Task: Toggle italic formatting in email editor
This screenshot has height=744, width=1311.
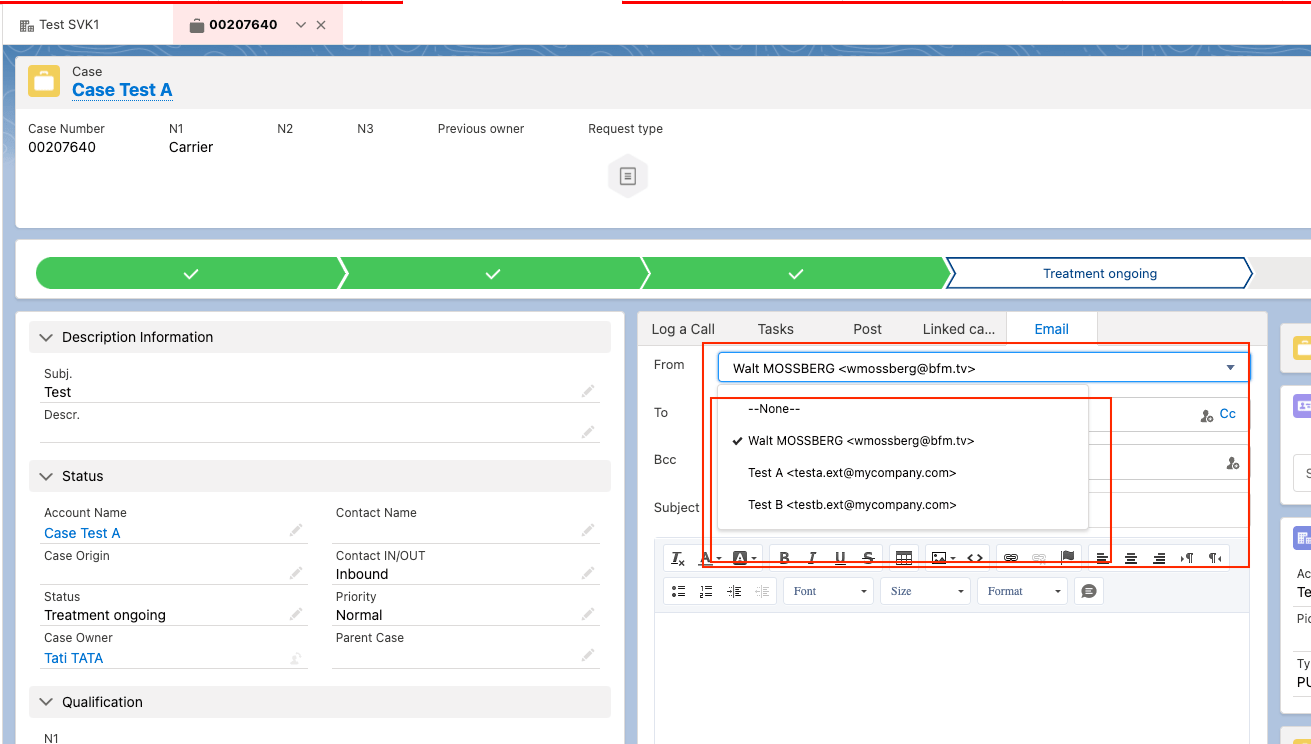Action: point(812,558)
